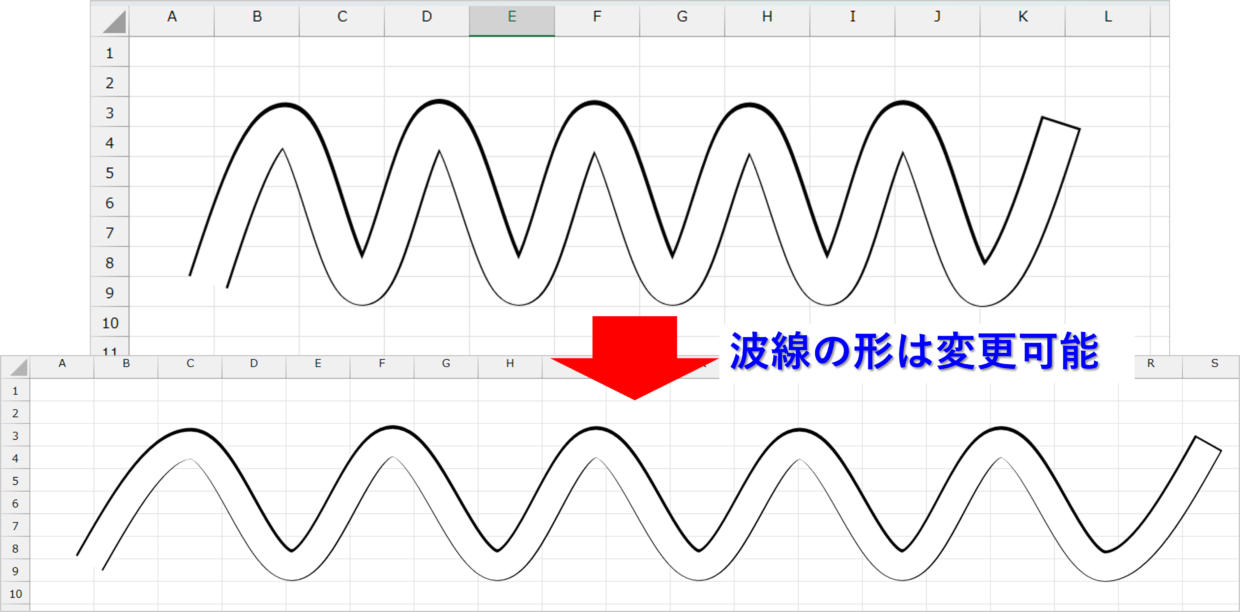The width and height of the screenshot is (1240, 612).
Task: Click the blue text 波線の形は変更可能
Action: (914, 352)
